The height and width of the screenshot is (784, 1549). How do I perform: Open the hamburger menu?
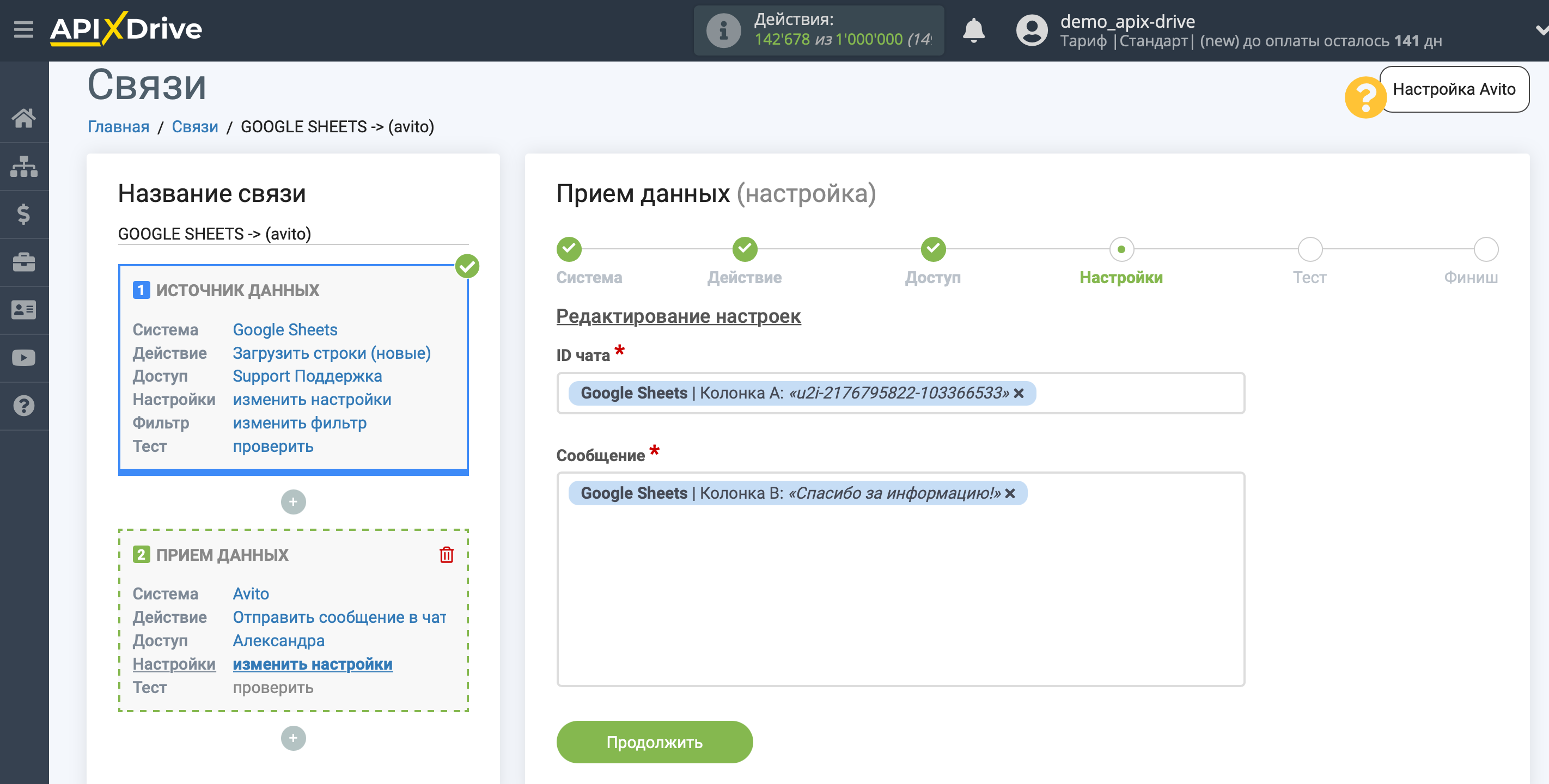[23, 29]
